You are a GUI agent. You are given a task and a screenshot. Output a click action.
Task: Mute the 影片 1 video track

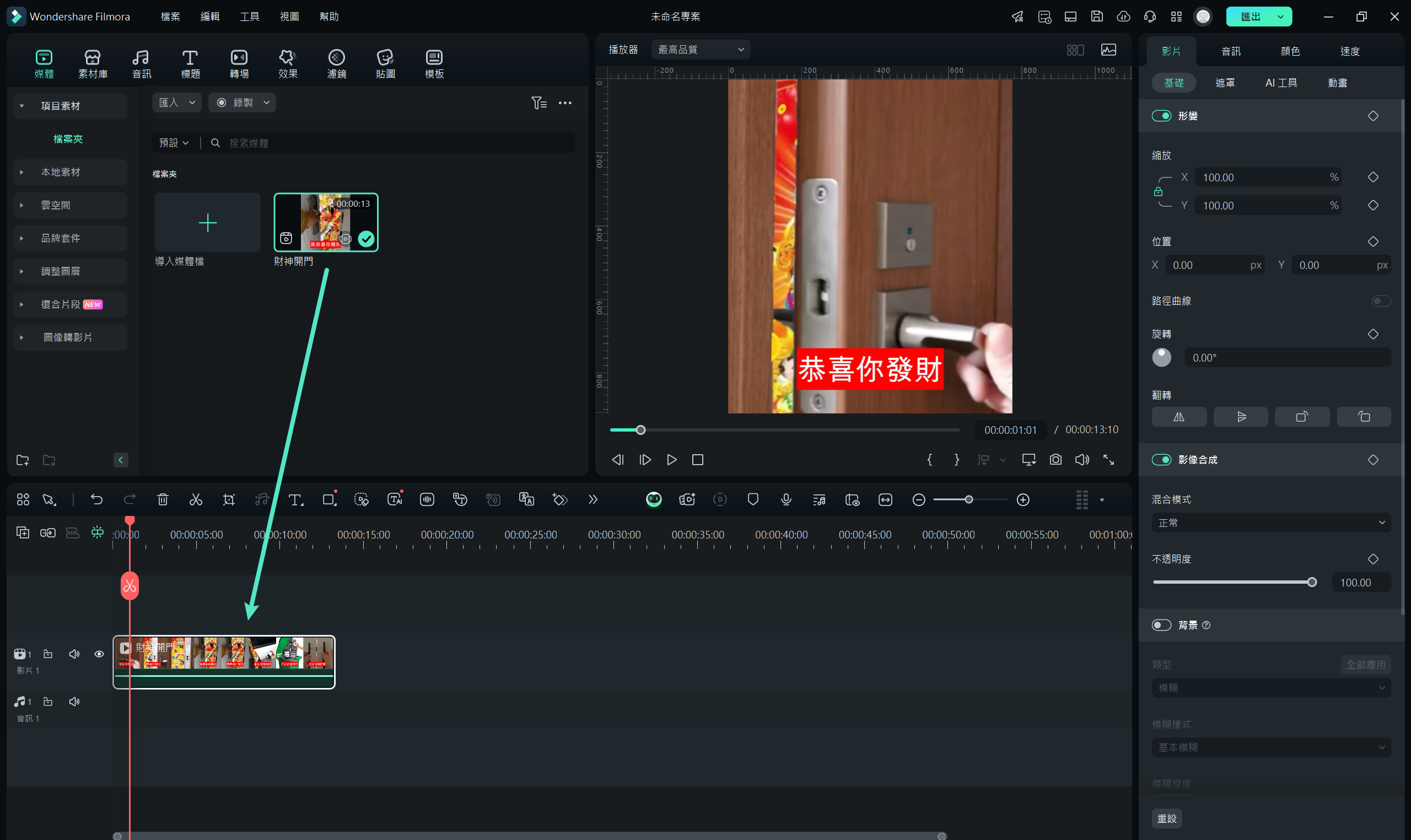point(74,654)
